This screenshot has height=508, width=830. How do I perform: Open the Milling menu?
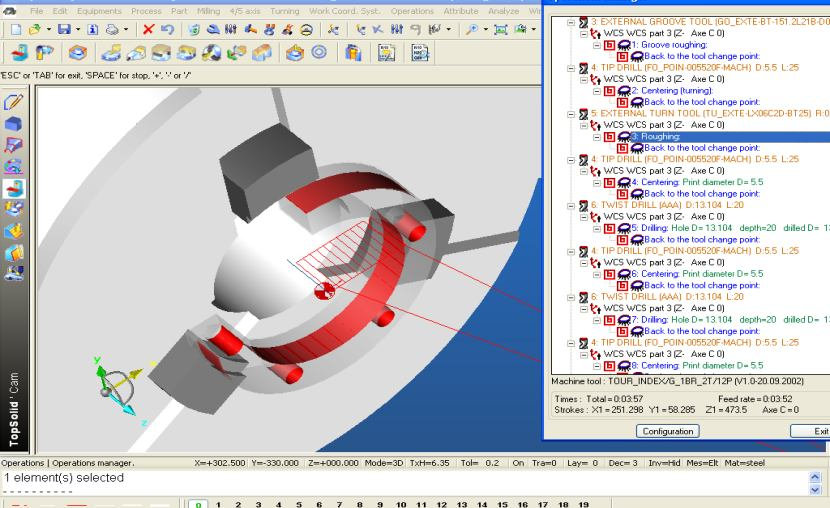(x=208, y=11)
